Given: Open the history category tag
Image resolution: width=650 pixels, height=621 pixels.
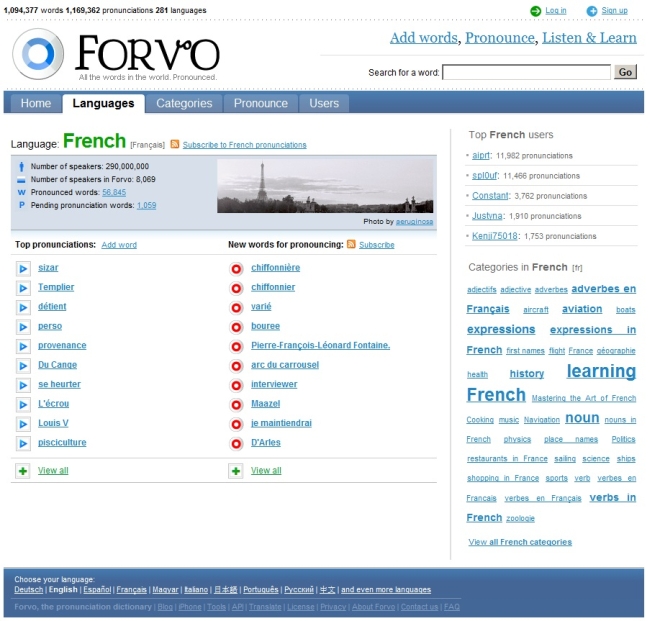Looking at the screenshot, I should [527, 374].
